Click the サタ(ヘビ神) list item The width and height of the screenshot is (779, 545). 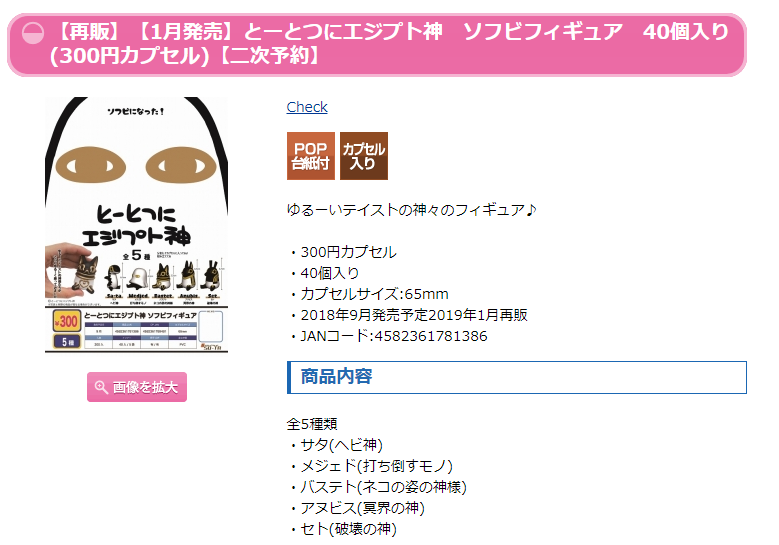[x=335, y=445]
